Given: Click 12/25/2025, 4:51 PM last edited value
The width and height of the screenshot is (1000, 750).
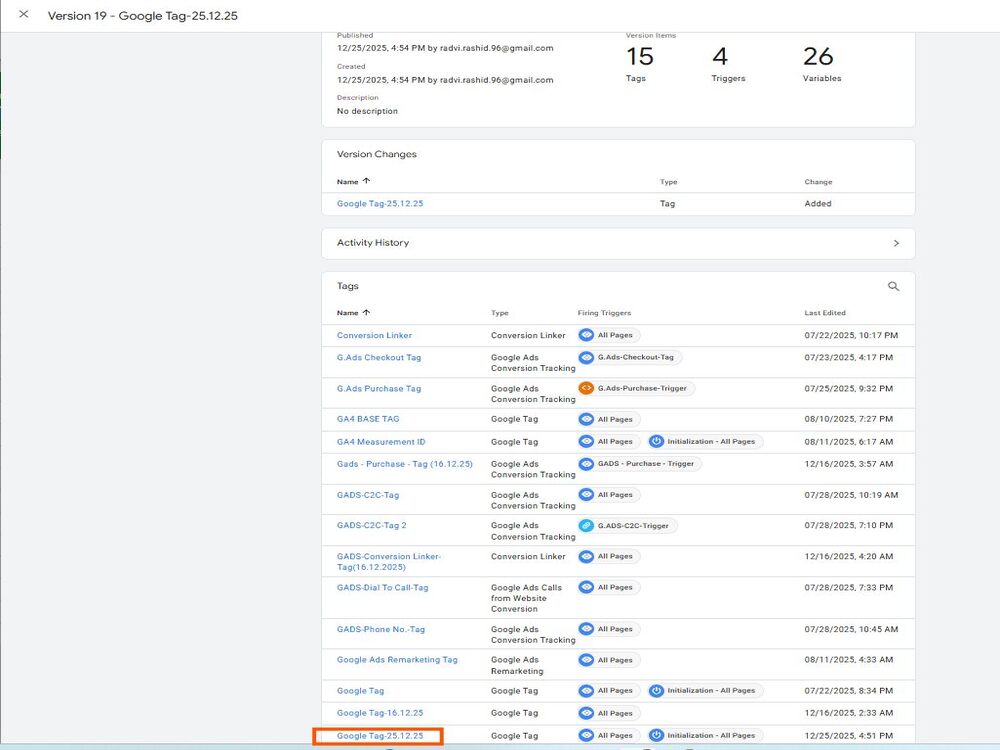Looking at the screenshot, I should 849,735.
